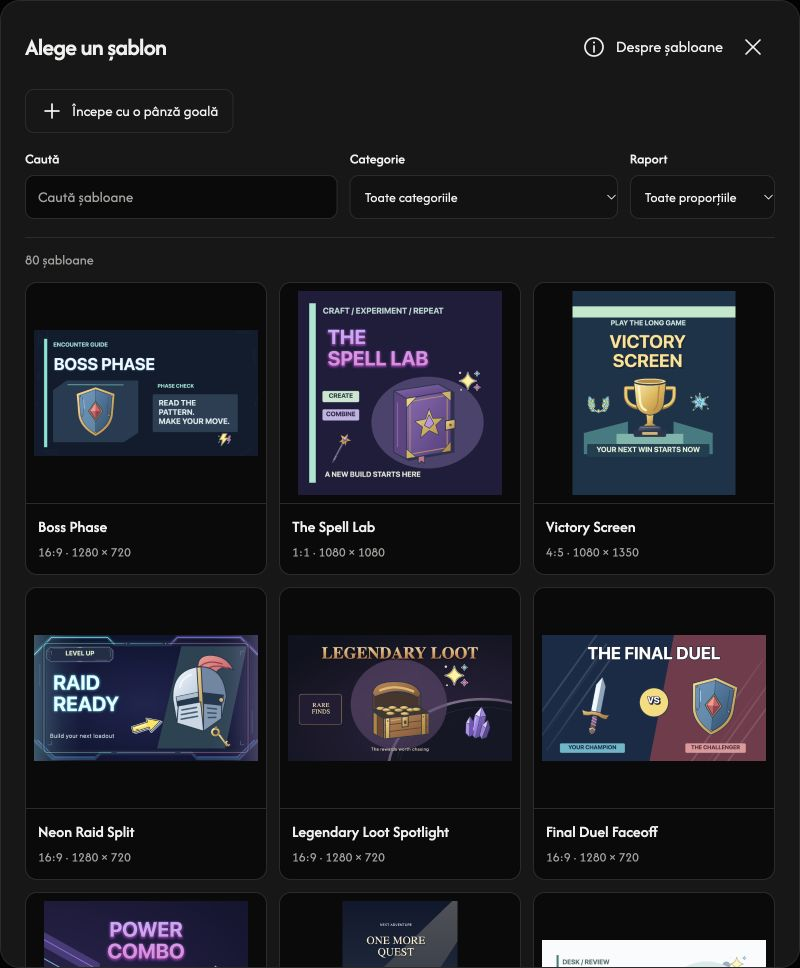
Task: Click the info icon beside Despre șabloane
Action: point(593,47)
